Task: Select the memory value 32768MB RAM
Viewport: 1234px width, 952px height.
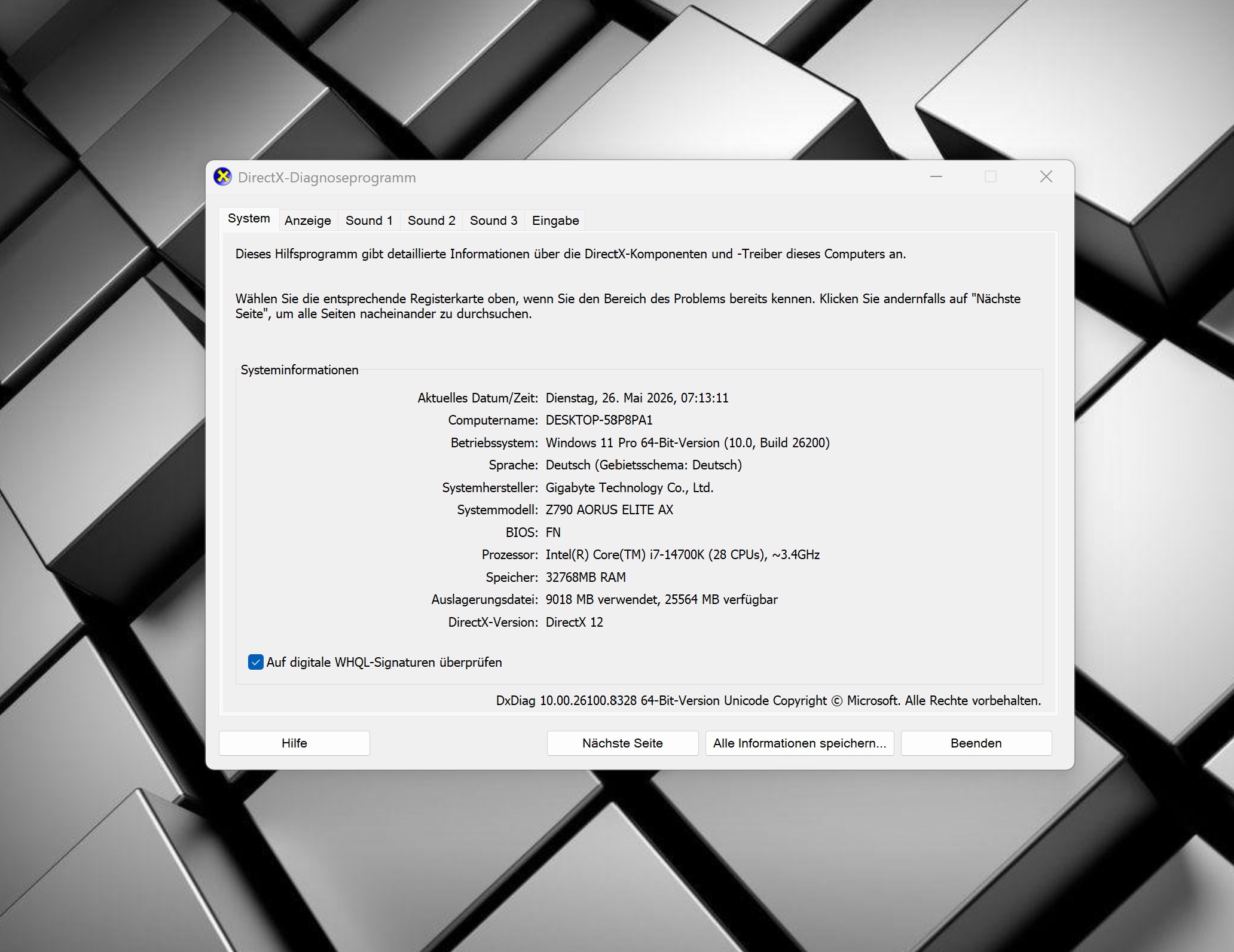Action: coord(586,578)
